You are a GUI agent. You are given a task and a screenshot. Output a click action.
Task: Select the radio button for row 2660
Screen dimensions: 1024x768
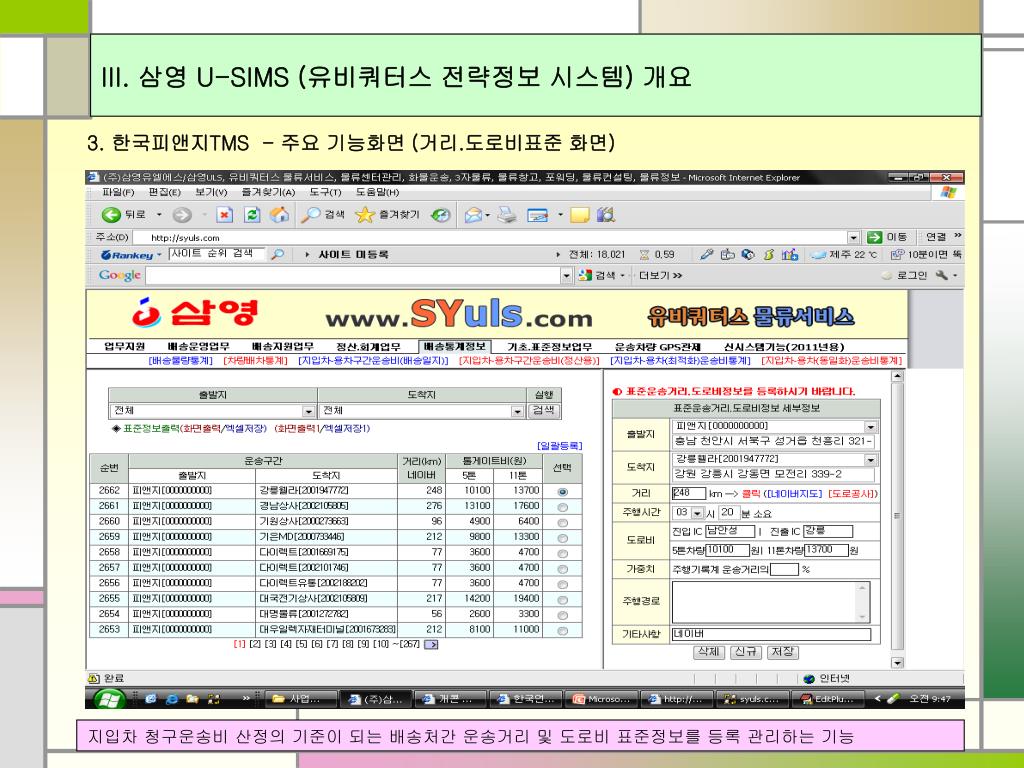pos(562,522)
